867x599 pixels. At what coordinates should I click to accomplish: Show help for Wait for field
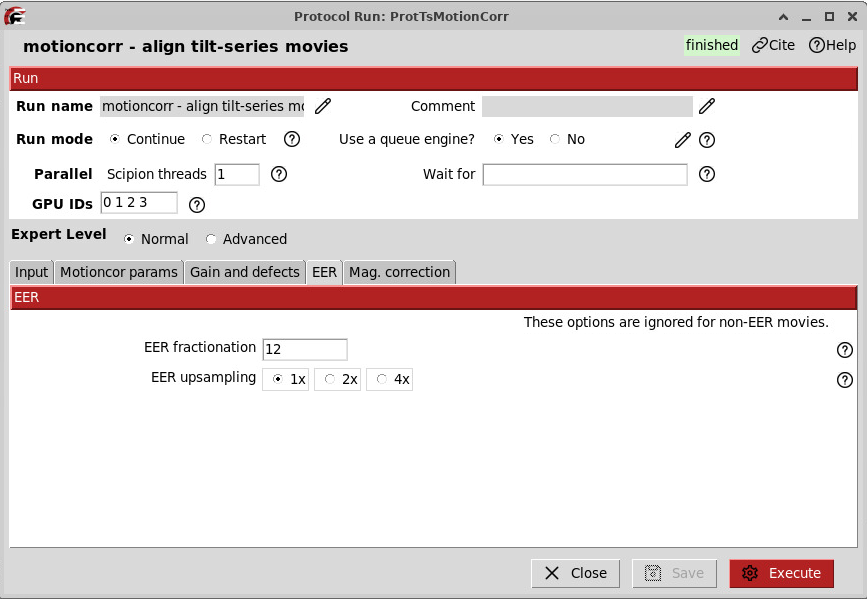(x=707, y=174)
